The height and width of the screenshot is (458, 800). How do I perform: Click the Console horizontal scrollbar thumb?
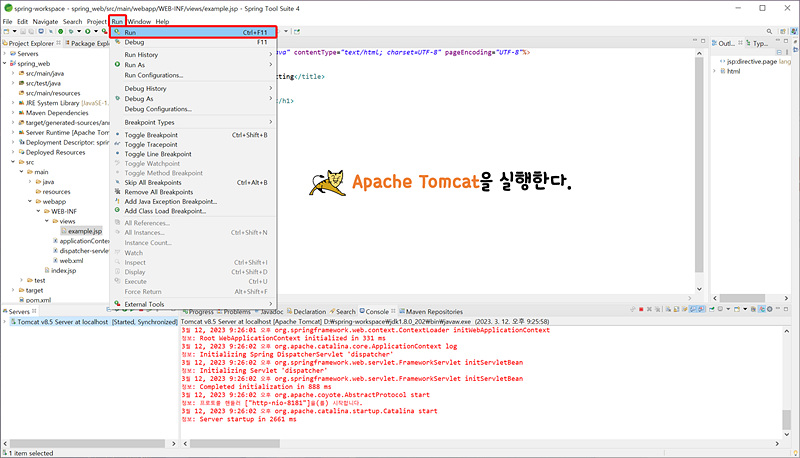[x=235, y=444]
